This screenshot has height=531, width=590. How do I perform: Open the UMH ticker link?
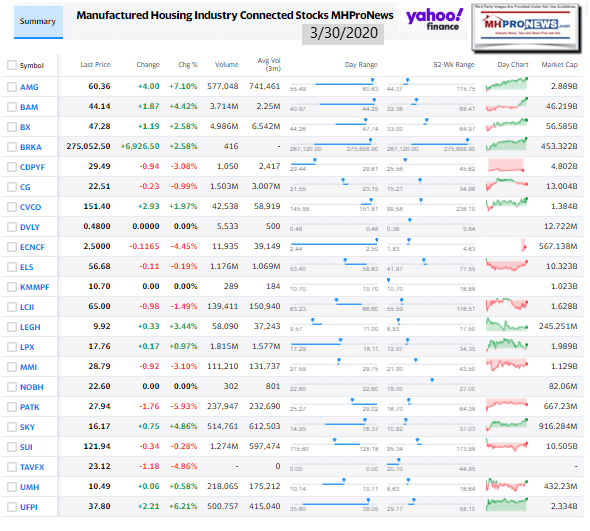[29, 487]
